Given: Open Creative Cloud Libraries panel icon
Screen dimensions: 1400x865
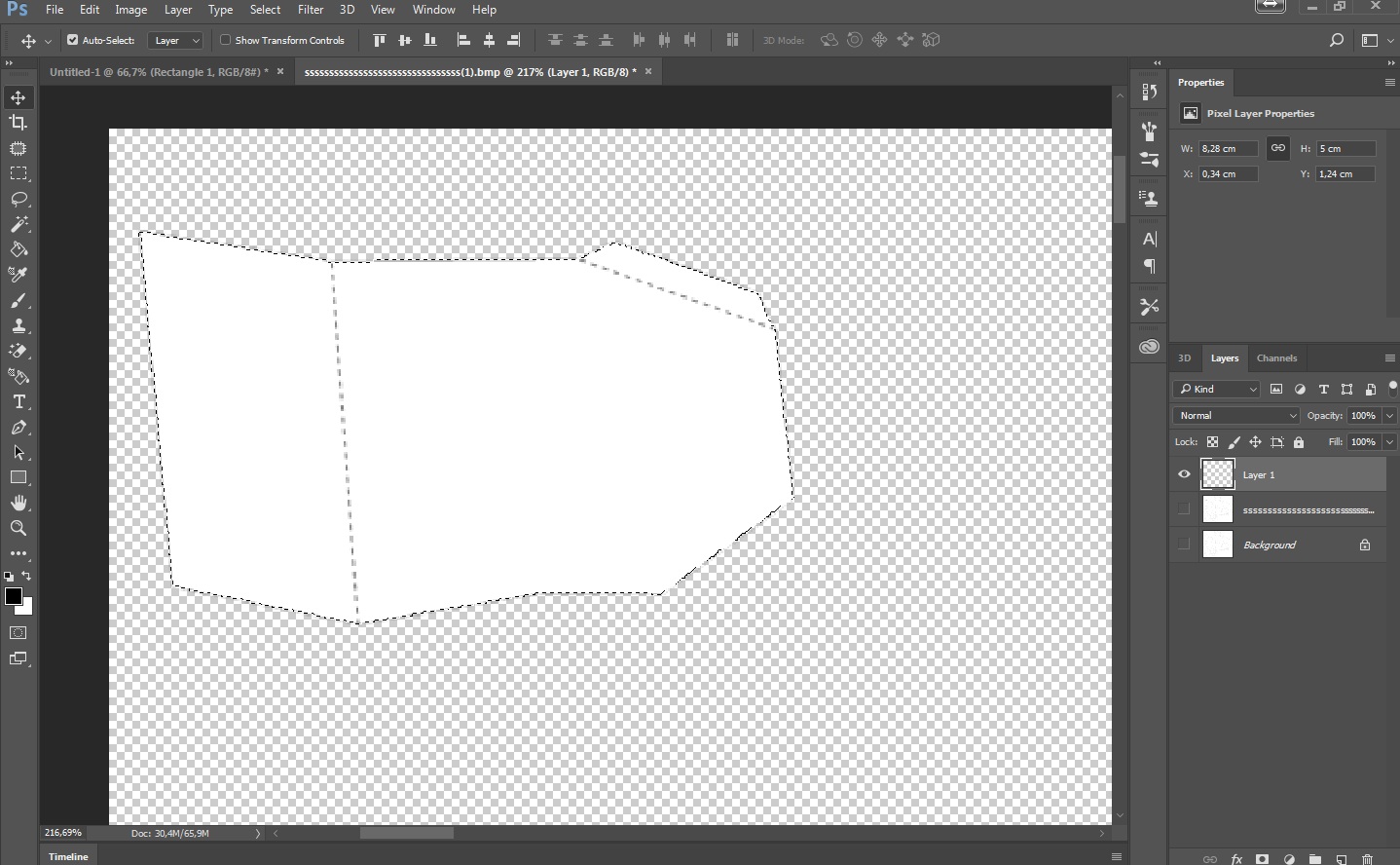Looking at the screenshot, I should [1150, 347].
